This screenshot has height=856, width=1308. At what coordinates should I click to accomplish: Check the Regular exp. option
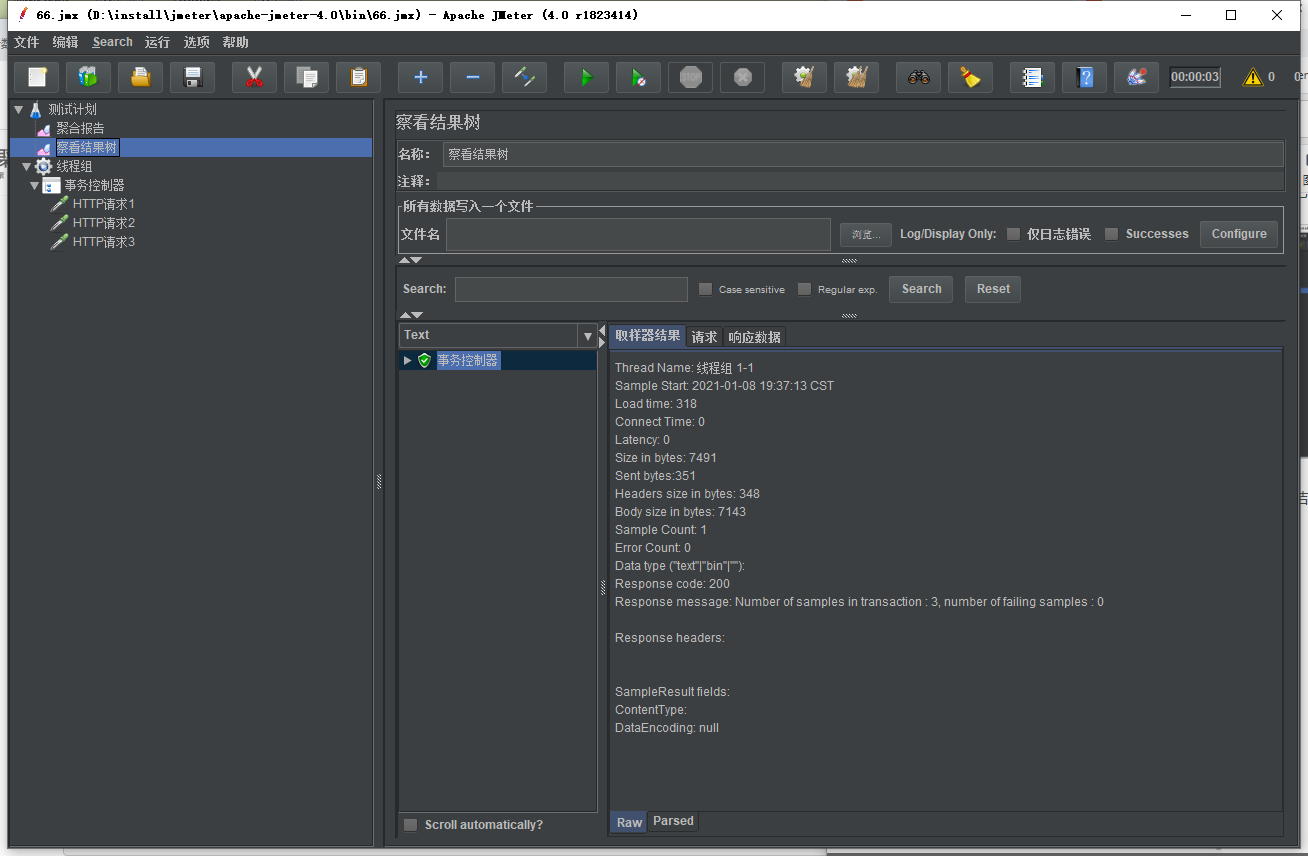coord(805,289)
